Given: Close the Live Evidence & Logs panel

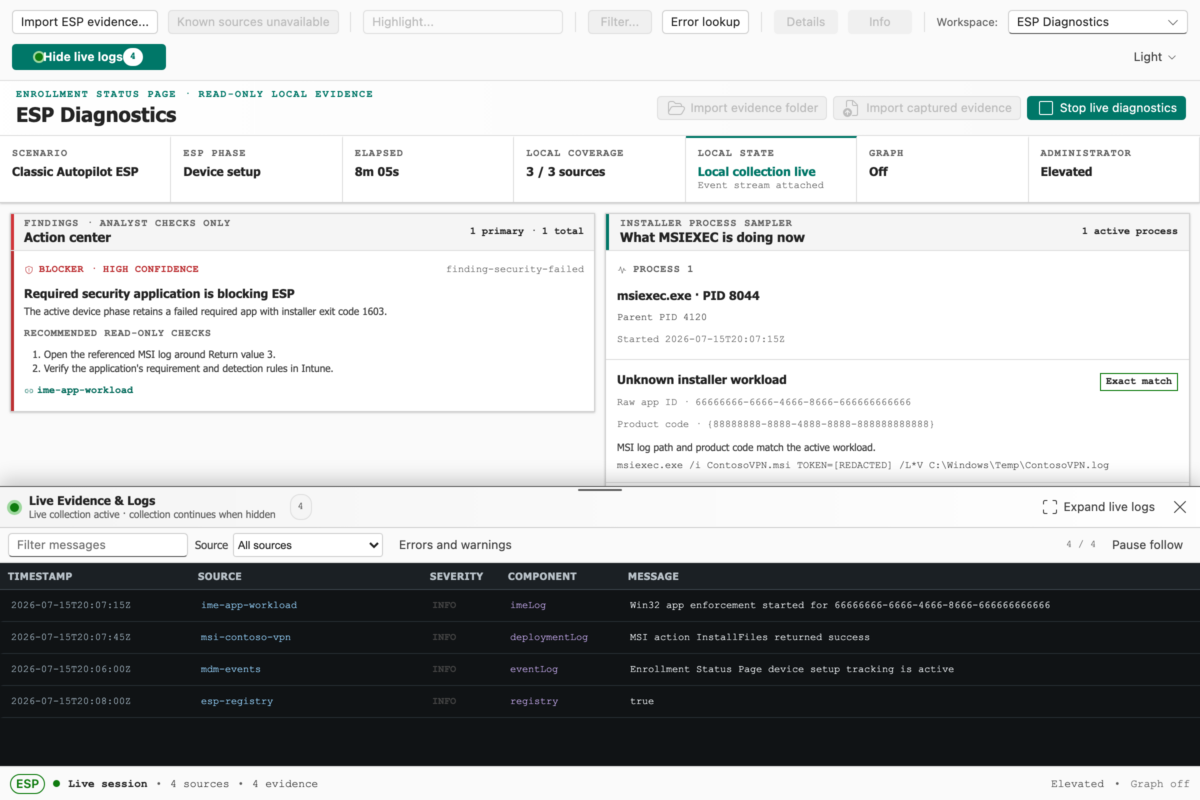Looking at the screenshot, I should (x=1180, y=507).
